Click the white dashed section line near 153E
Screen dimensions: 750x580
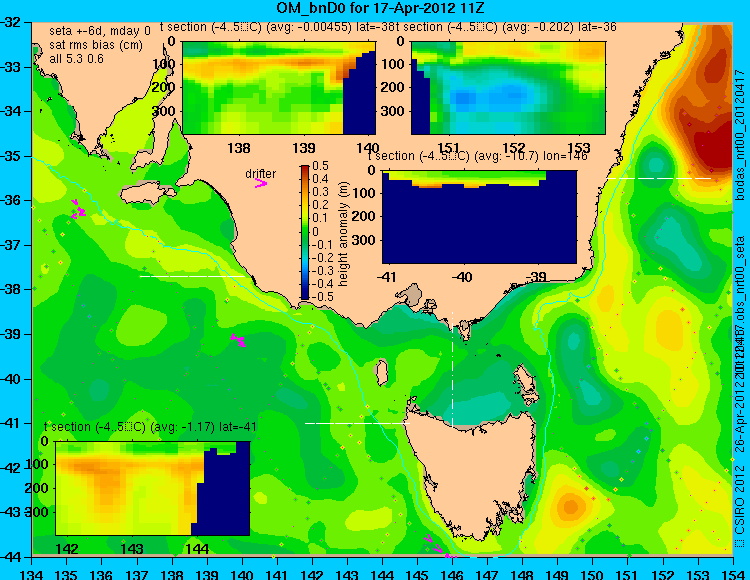(659, 178)
